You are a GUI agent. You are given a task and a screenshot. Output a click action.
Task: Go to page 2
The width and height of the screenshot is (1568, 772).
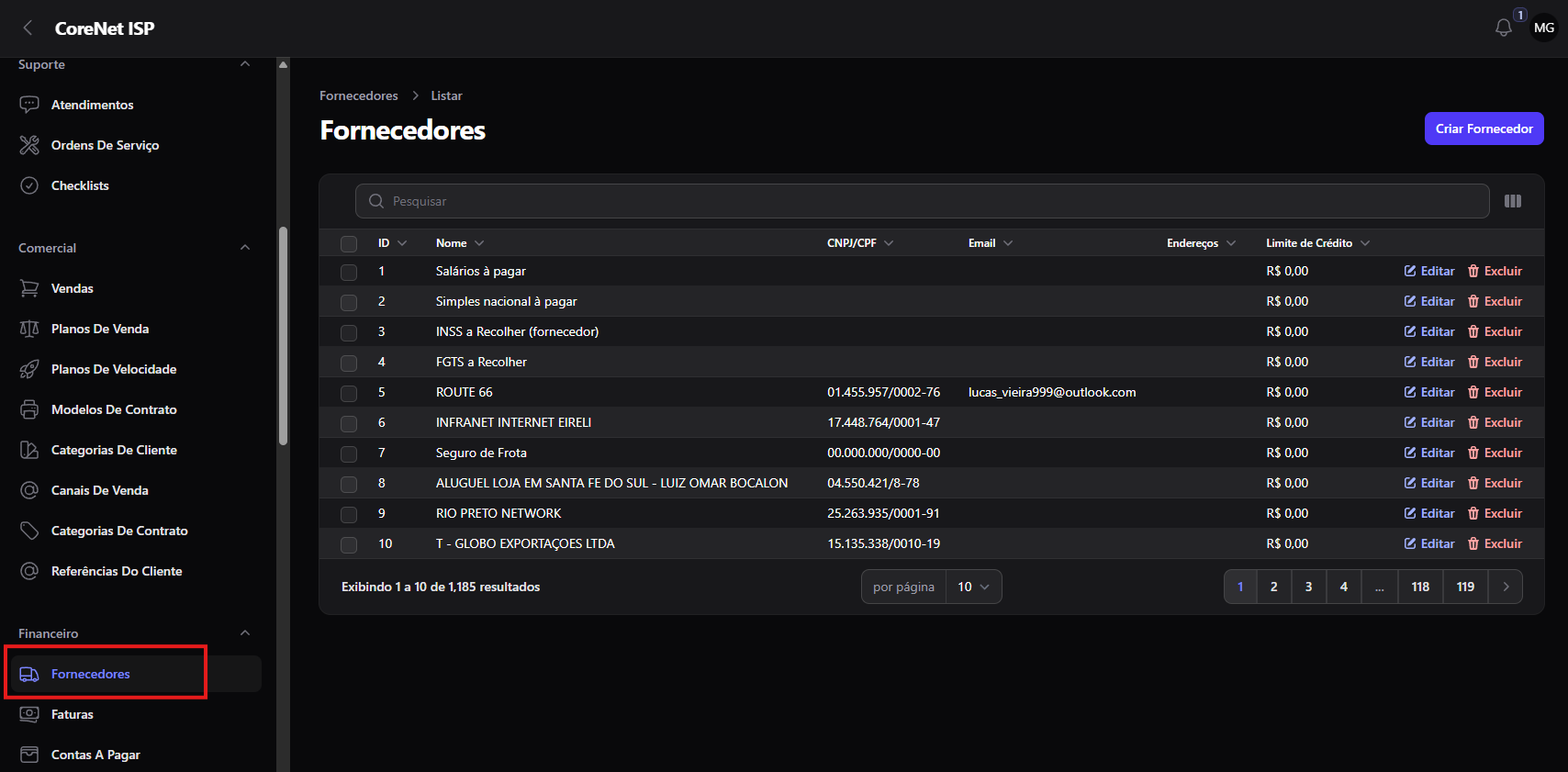[1273, 587]
